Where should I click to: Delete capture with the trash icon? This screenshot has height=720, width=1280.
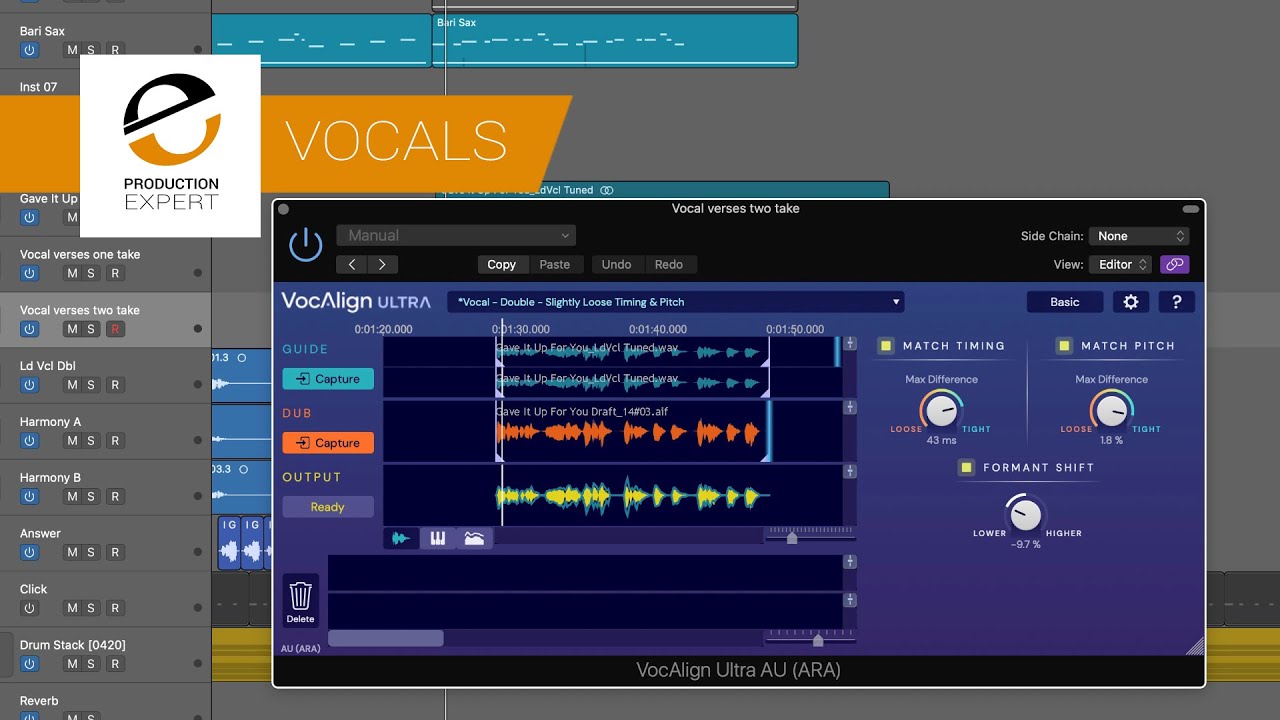[x=301, y=600]
